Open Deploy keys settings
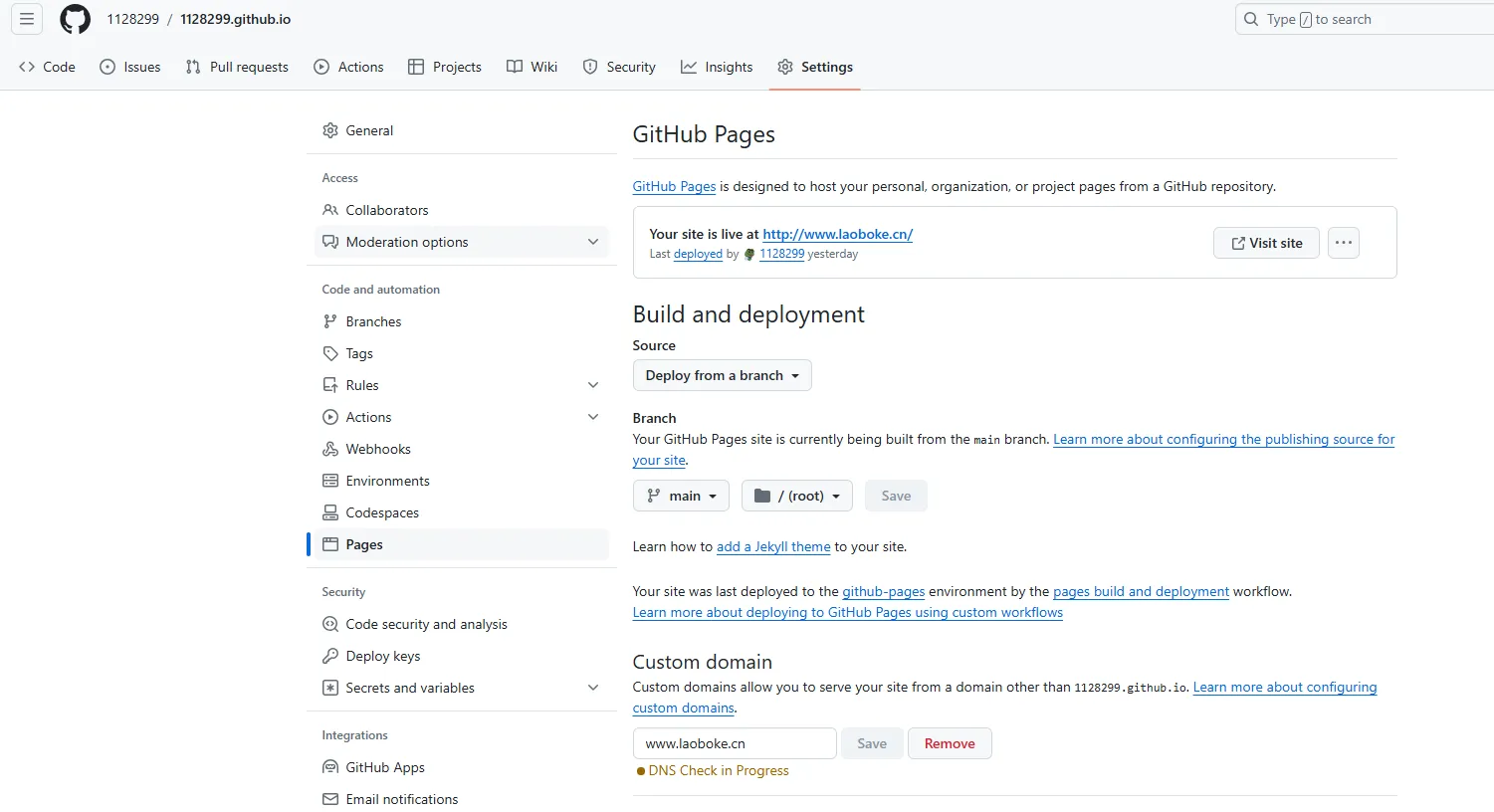The height and width of the screenshot is (812, 1494). coord(382,656)
